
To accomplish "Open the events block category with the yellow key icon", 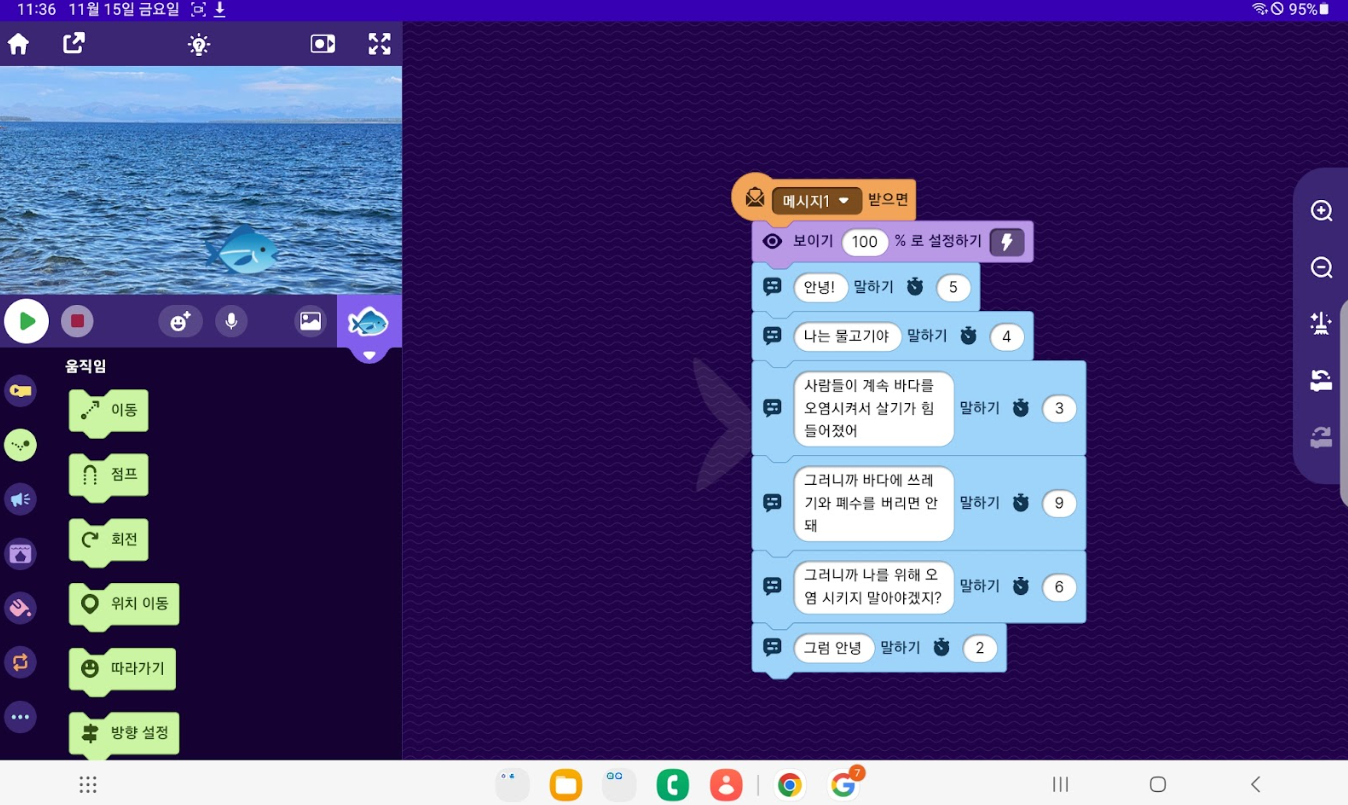I will click(20, 391).
